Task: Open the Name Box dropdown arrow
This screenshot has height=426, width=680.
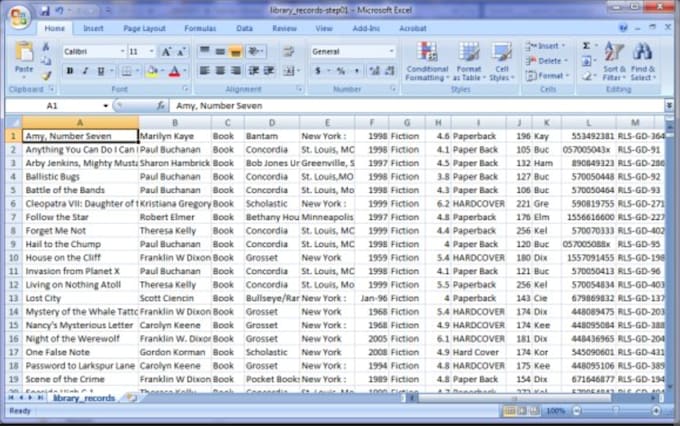Action: pos(105,106)
